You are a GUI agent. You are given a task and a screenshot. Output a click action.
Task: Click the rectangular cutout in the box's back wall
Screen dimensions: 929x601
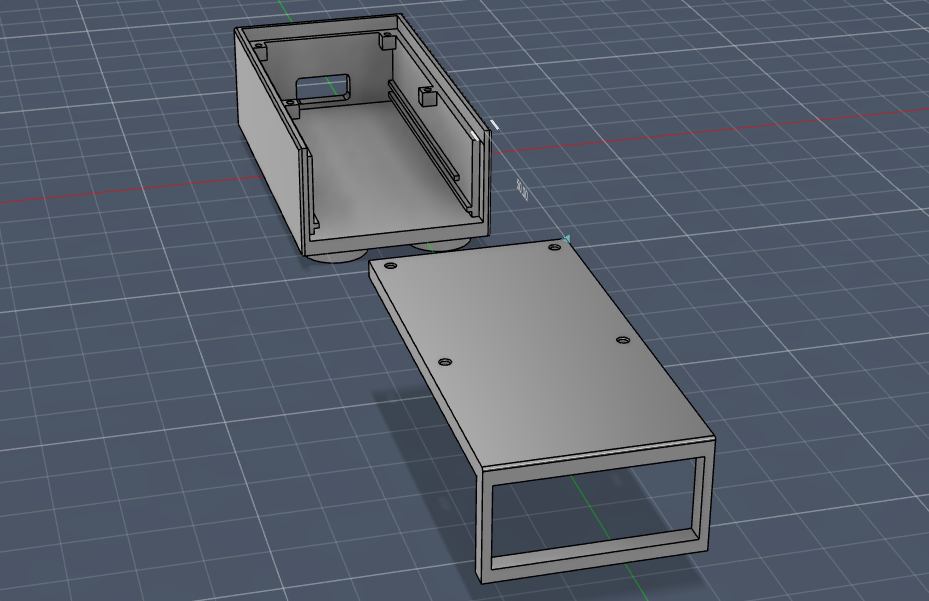323,88
